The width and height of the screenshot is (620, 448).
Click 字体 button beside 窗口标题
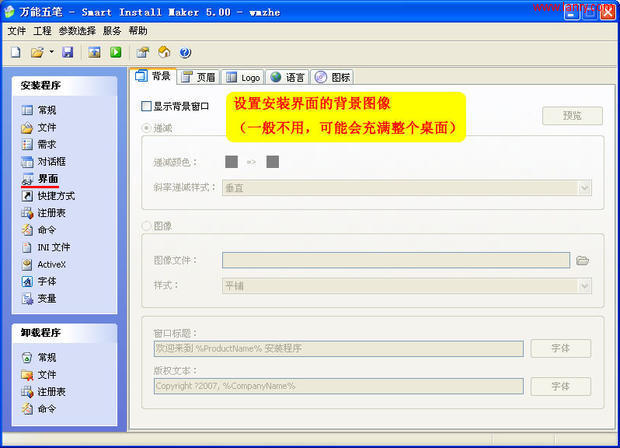(x=561, y=348)
